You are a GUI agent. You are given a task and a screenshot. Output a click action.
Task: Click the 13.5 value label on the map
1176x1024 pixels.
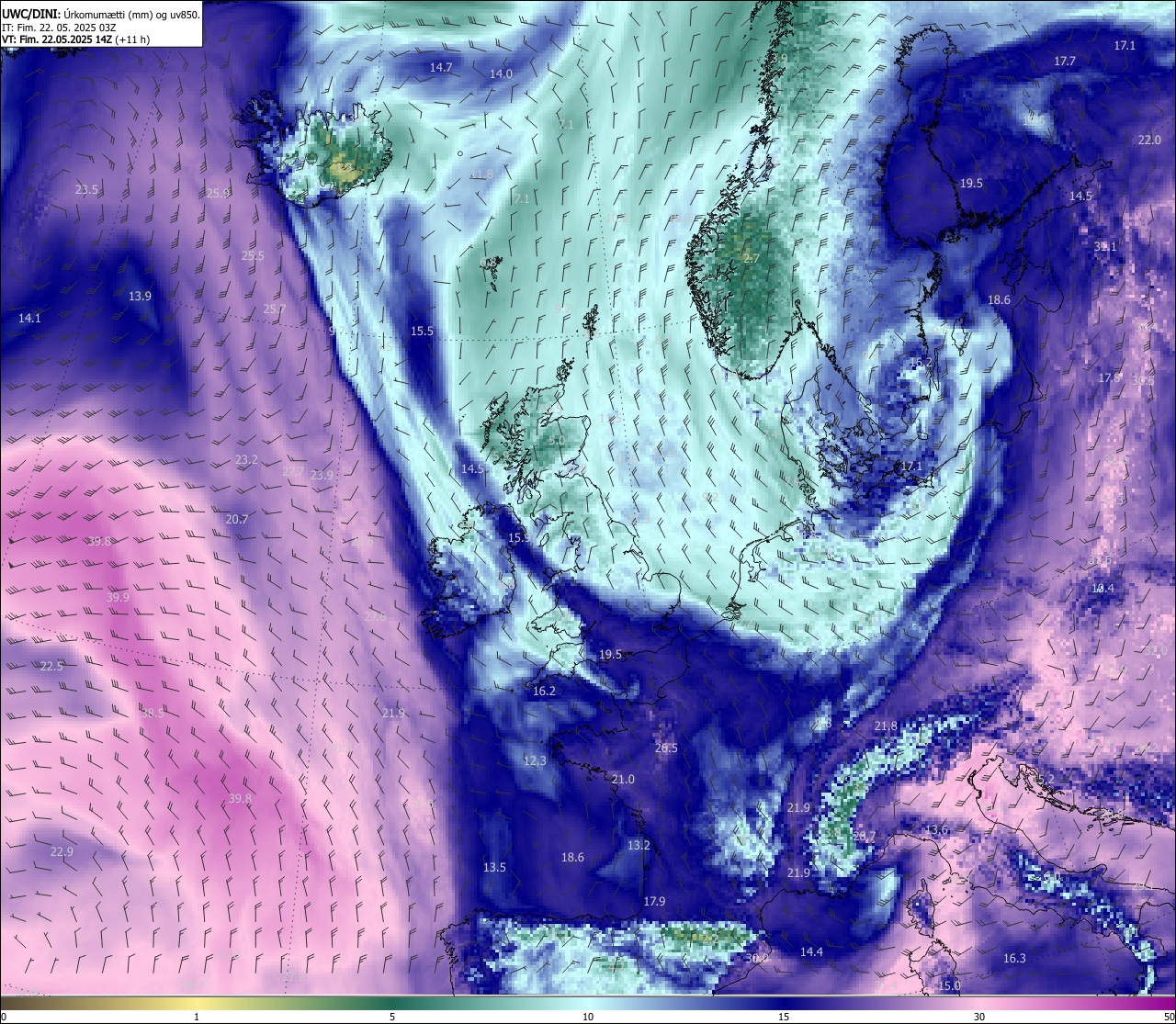tap(494, 868)
